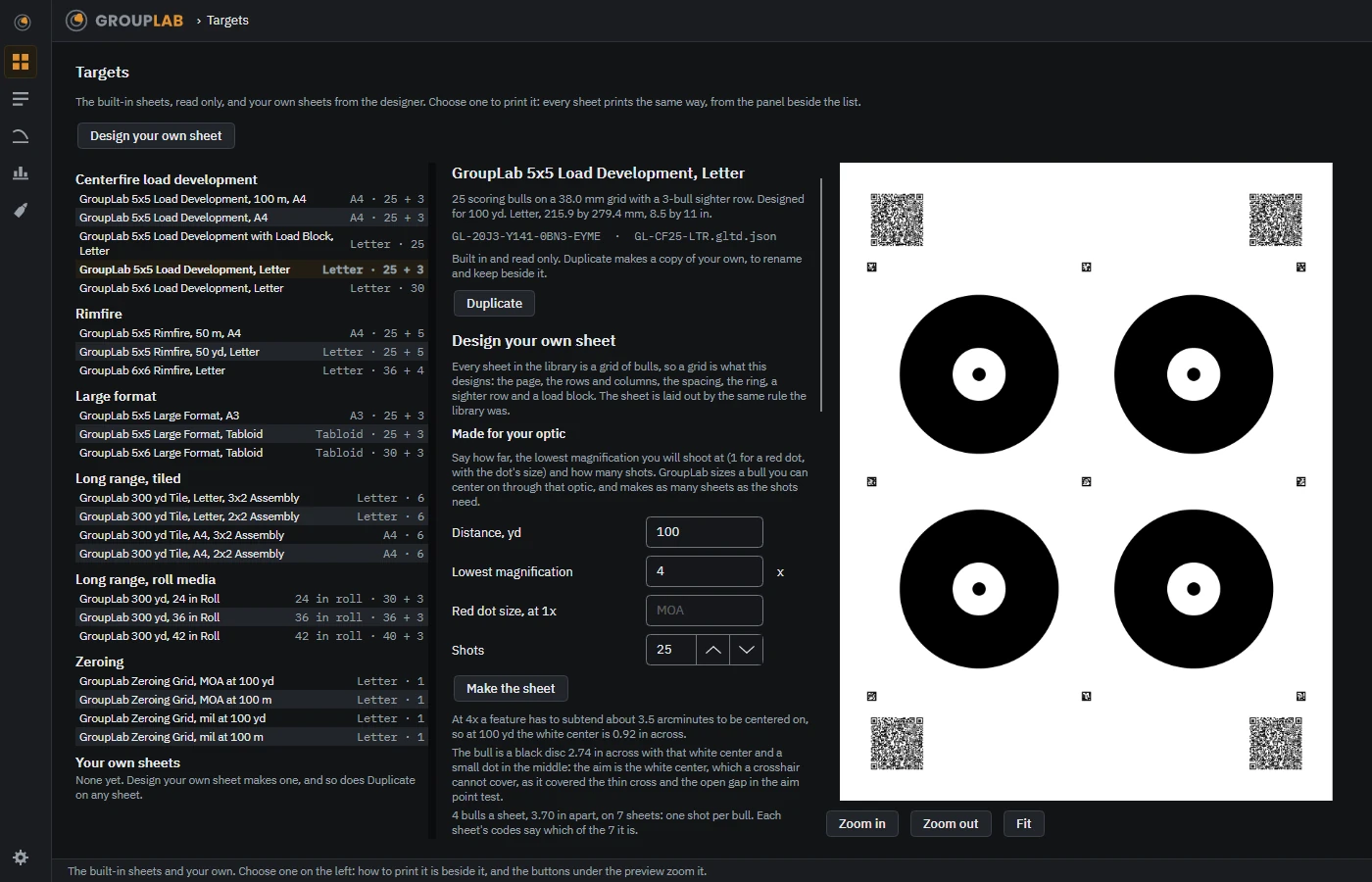Click the Lowest magnification input field
Viewport: 1372px width, 882px height.
705,571
